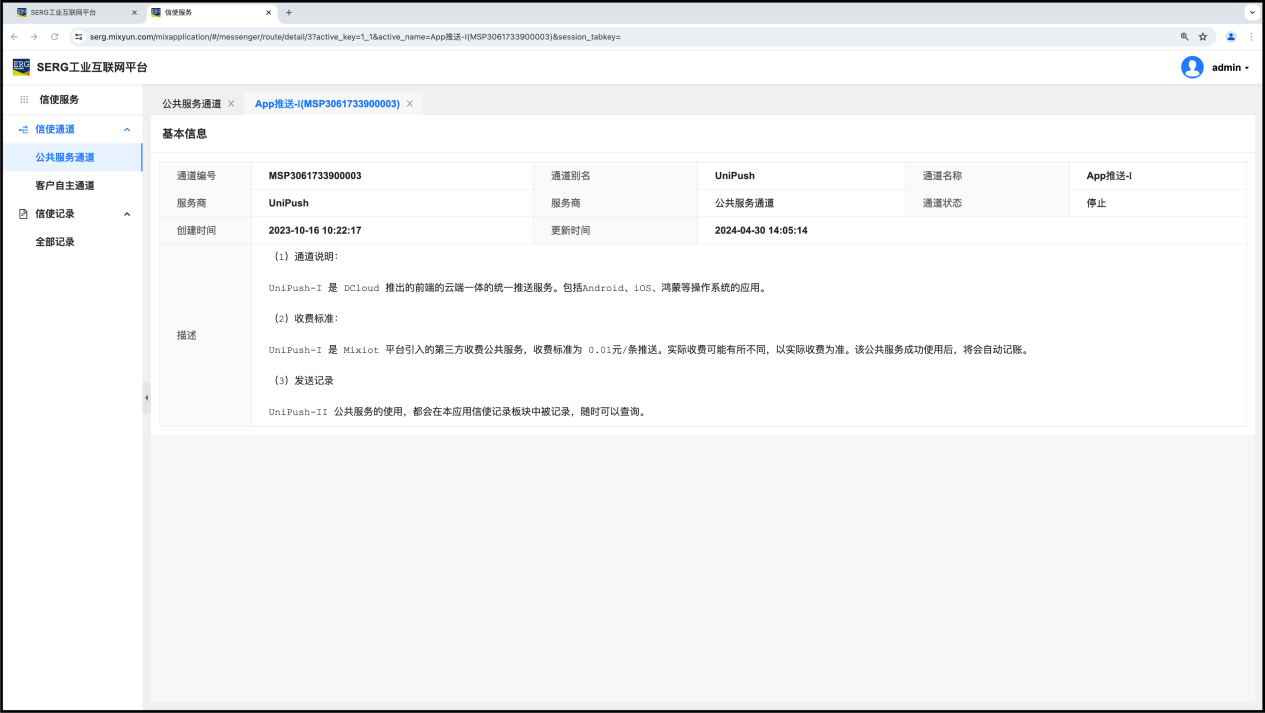Click the SERG platform logo icon

[x=21, y=67]
